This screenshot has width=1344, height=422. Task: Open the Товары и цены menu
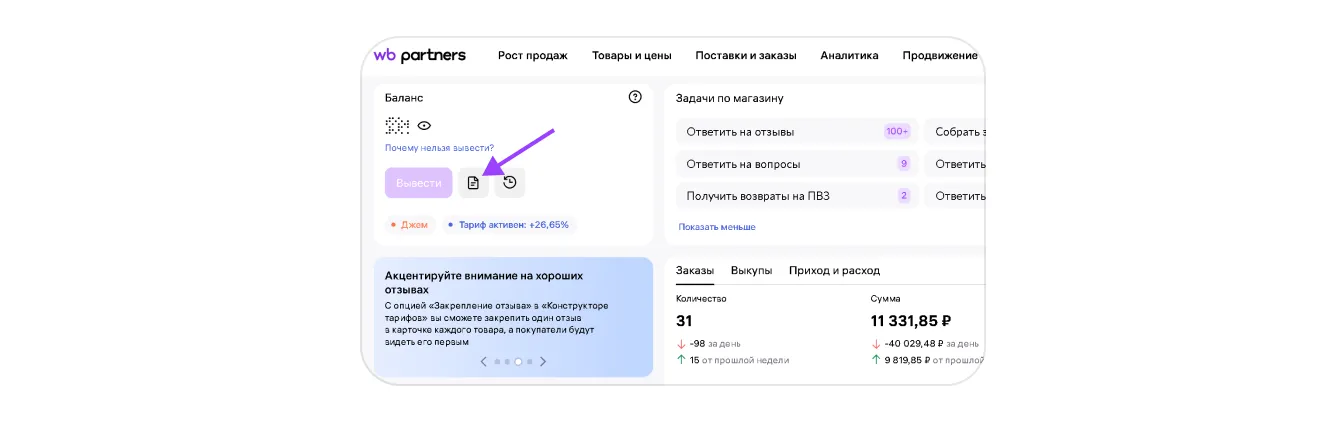point(631,56)
